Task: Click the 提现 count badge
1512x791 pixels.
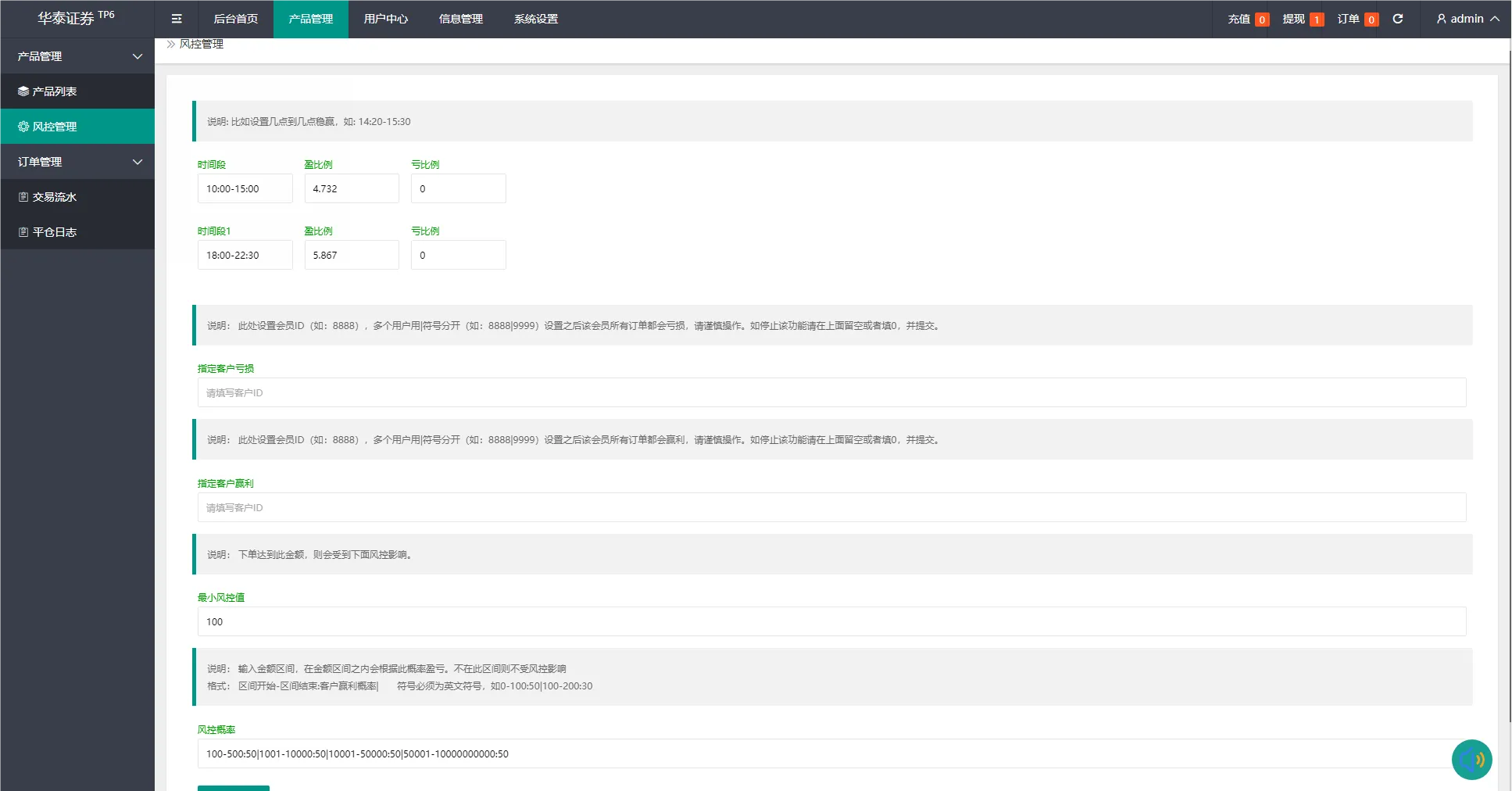Action: coord(1317,20)
